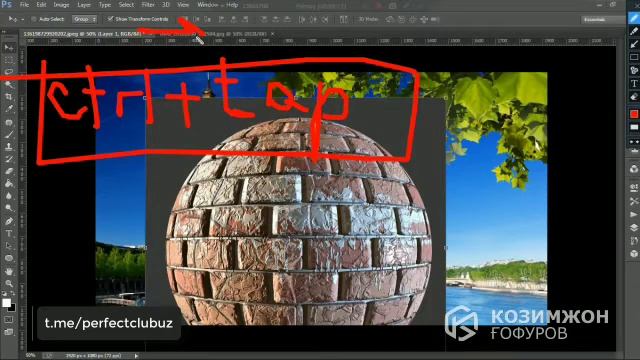Viewport: 640px width, 360px height.
Task: Select the Zoom tool
Action: tap(9, 283)
